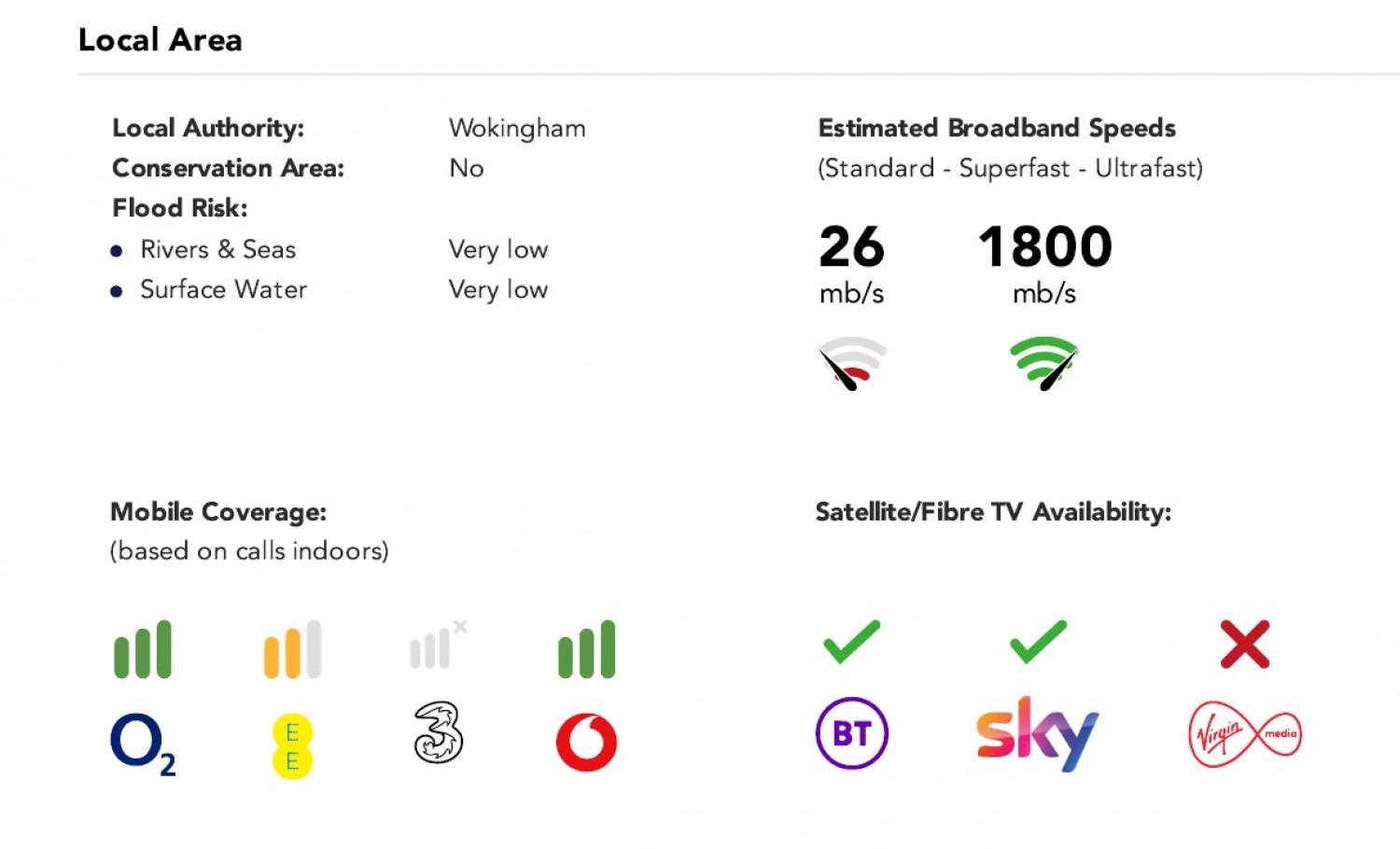Viewport: 1400px width, 849px height.
Task: Click the Sky provider logo
Action: pyautogui.click(x=1037, y=733)
